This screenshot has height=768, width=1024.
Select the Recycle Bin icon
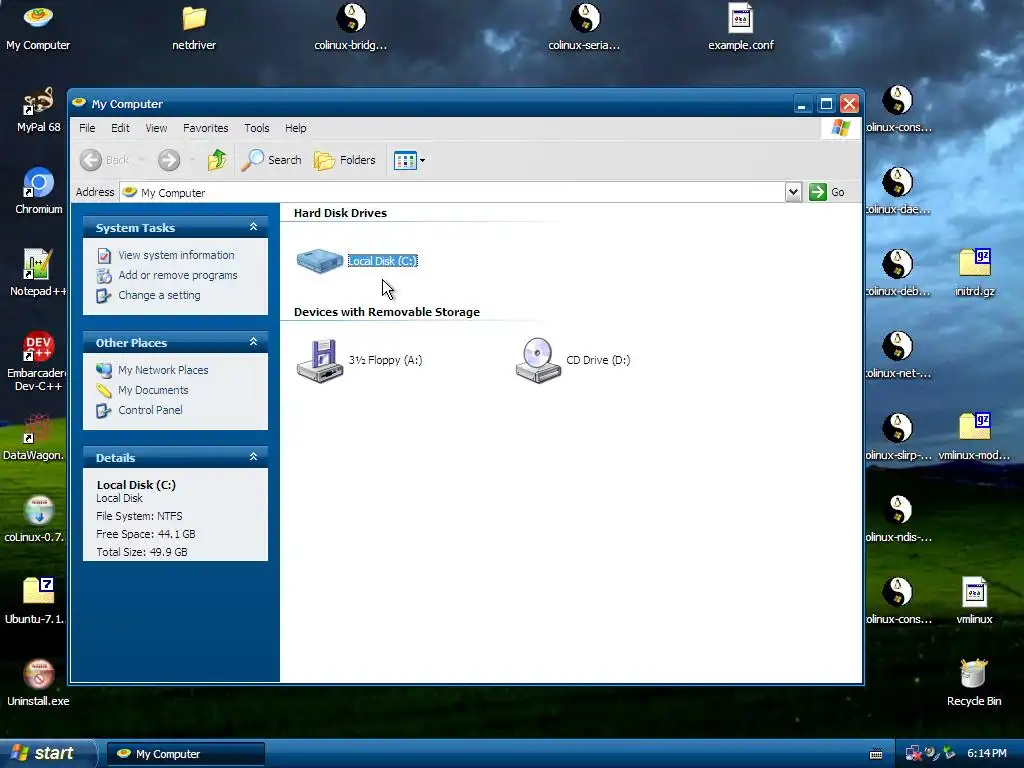tap(974, 682)
